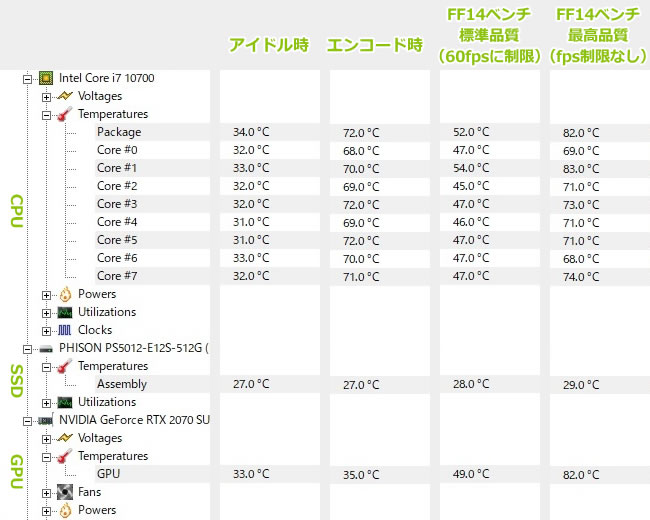Screen dimensions: 650x520
Task: Click Core #1 最高品質 value 83.0 °C
Action: pos(581,169)
